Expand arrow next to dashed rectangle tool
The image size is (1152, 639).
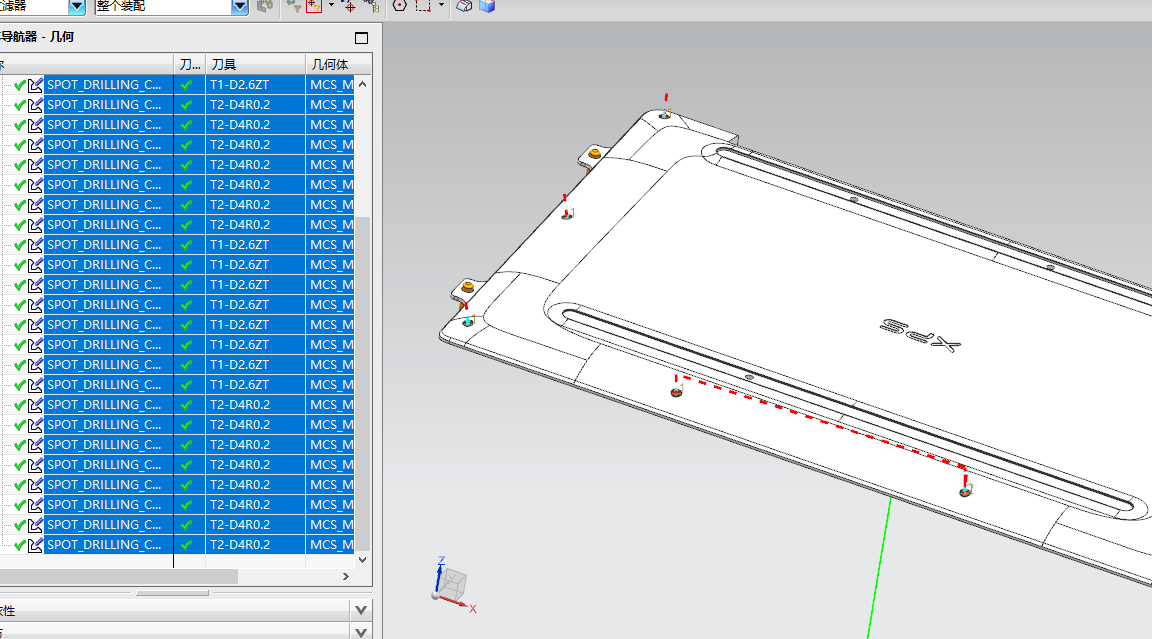coord(441,6)
